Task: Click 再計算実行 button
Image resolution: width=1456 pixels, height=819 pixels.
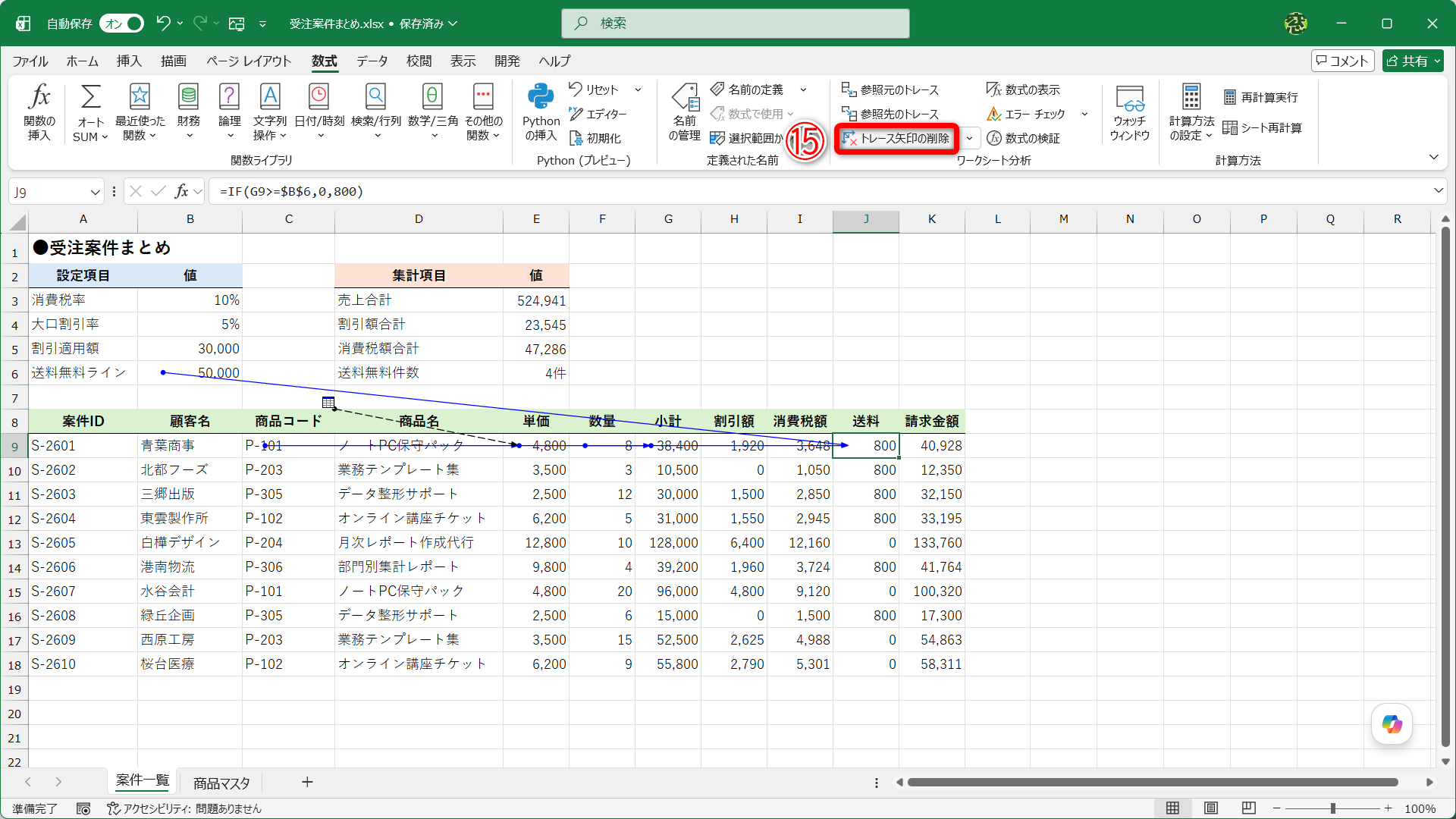Action: click(1260, 97)
